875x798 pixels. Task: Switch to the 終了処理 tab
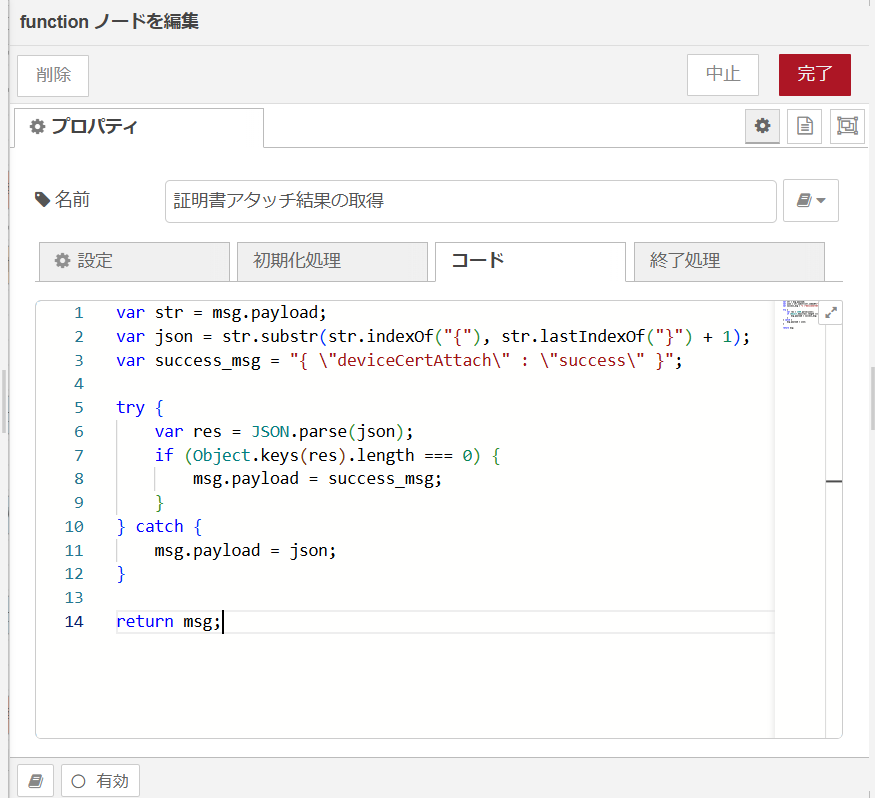tap(729, 261)
